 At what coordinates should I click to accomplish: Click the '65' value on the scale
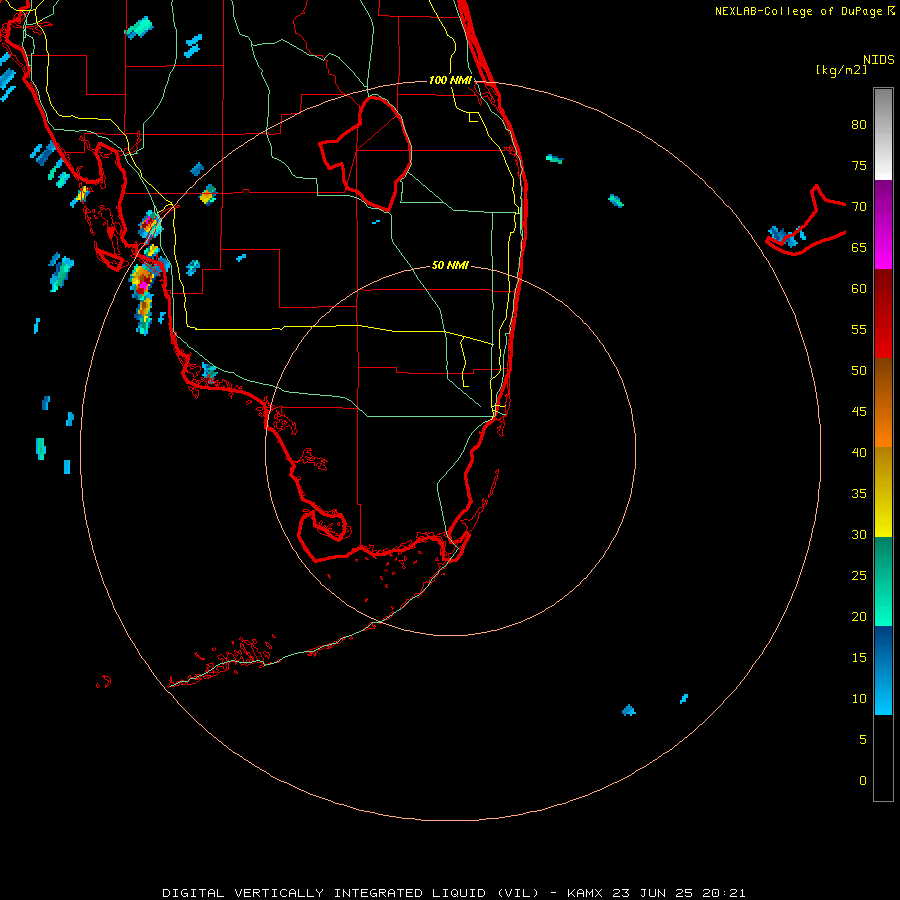click(x=859, y=247)
